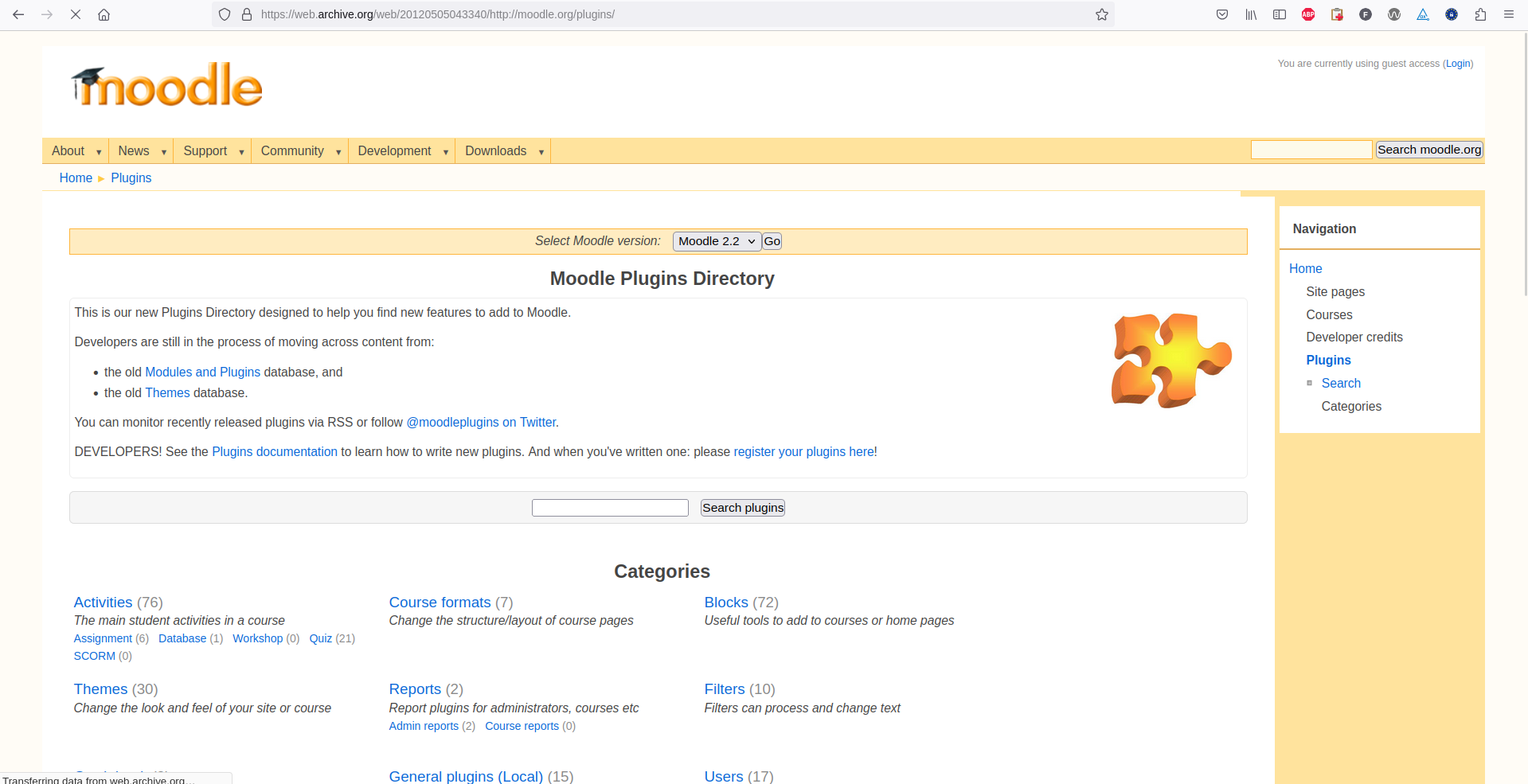This screenshot has width=1528, height=784.
Task: Open the Admin reports subcategory
Action: 424,726
